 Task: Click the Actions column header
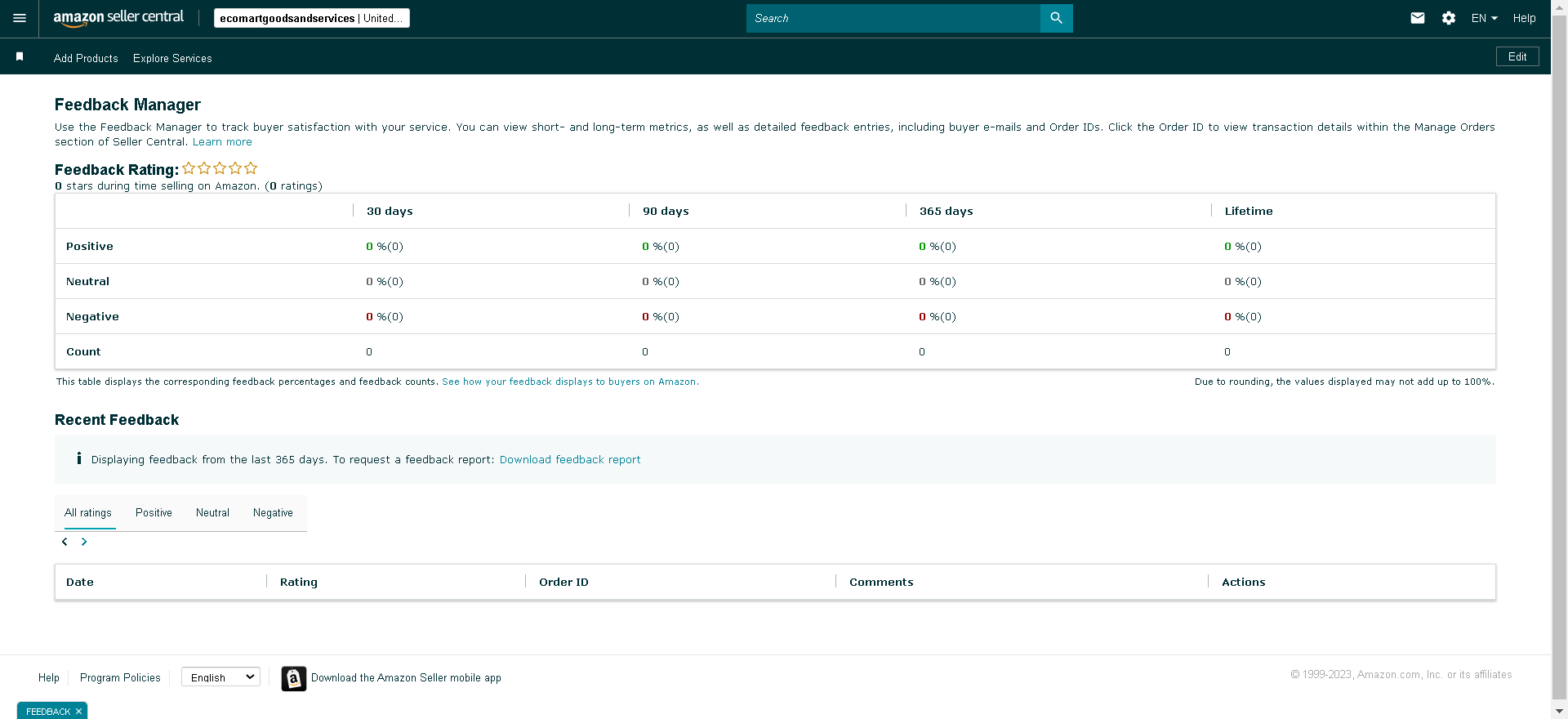coord(1244,582)
